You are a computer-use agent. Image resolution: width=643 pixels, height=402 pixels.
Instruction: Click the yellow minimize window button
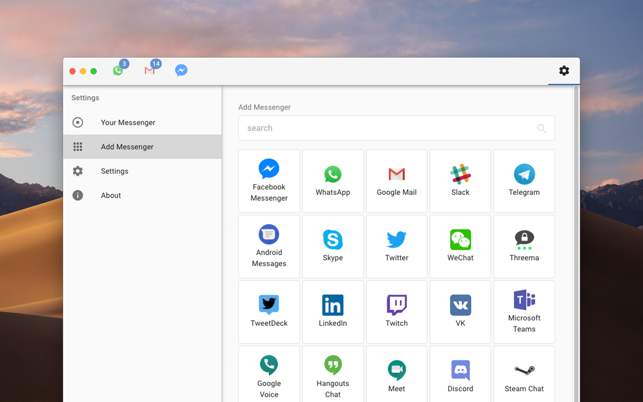[83, 71]
